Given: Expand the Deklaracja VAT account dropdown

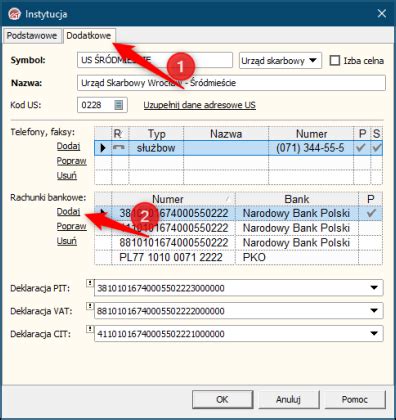Looking at the screenshot, I should (374, 311).
